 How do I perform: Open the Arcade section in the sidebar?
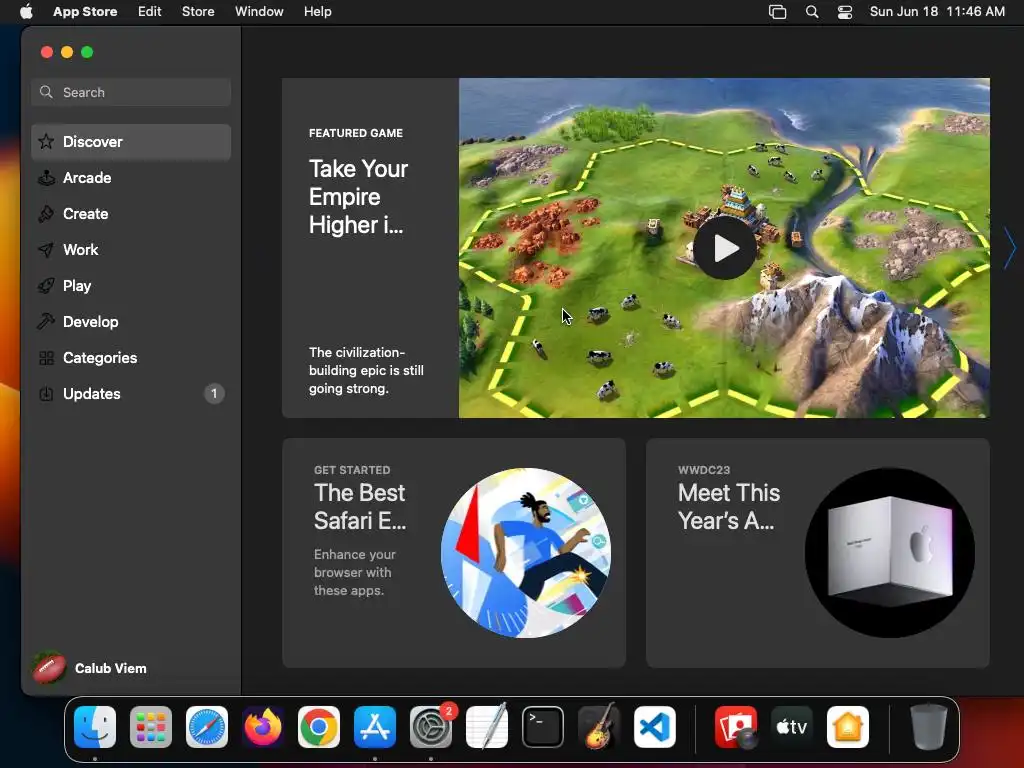[x=131, y=178]
